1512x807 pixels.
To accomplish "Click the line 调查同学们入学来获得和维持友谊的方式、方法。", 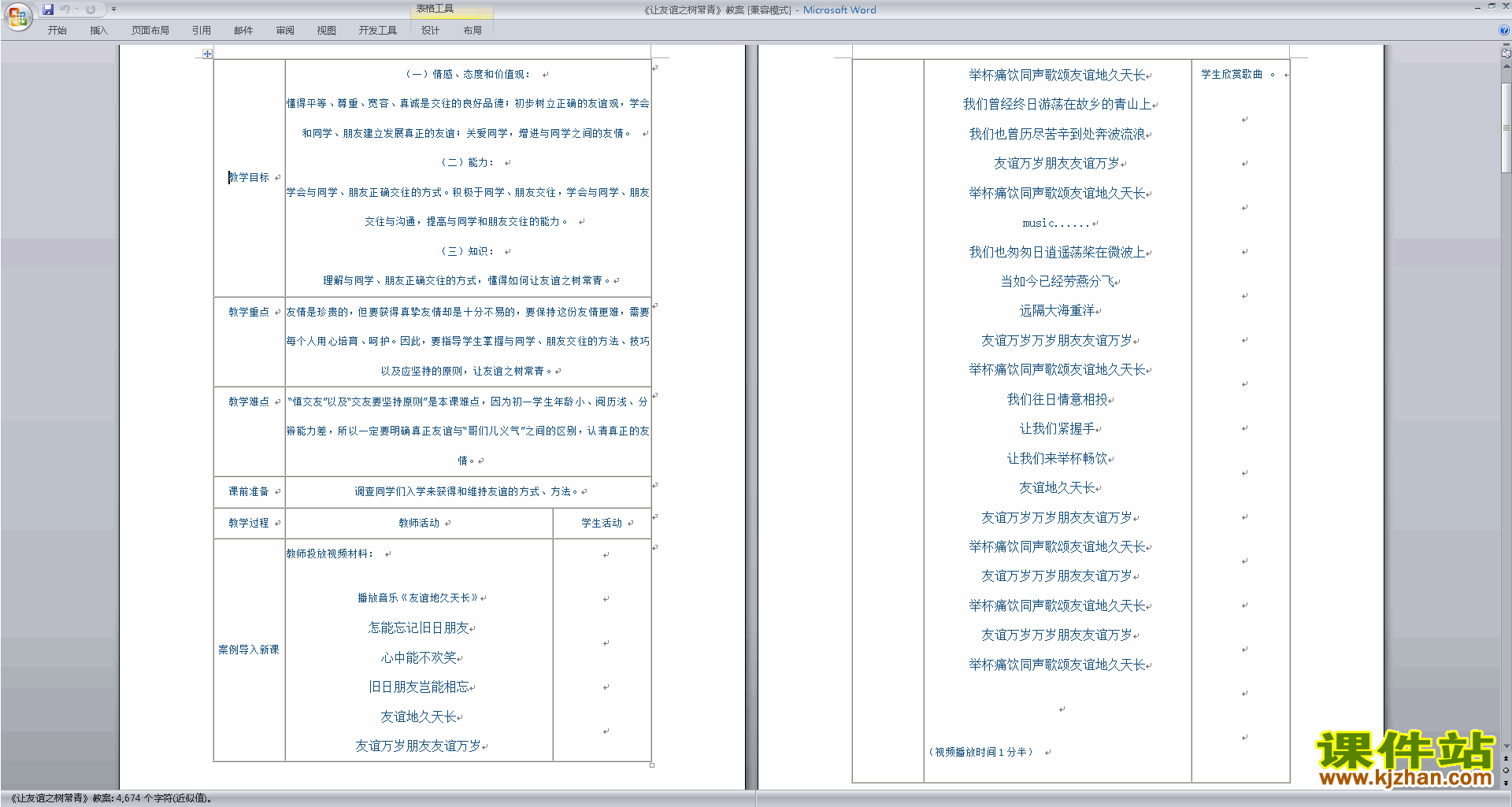I will point(467,491).
